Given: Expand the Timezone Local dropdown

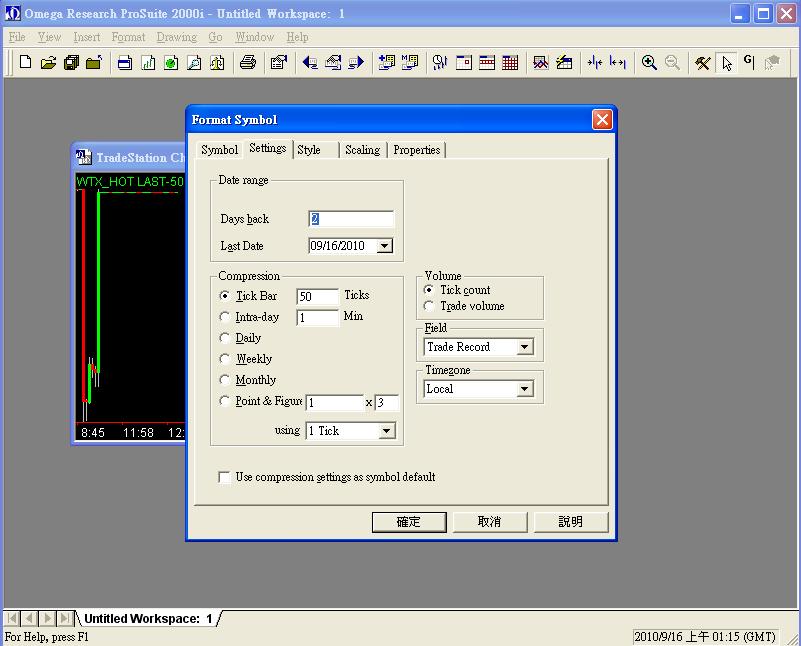Looking at the screenshot, I should (524, 389).
